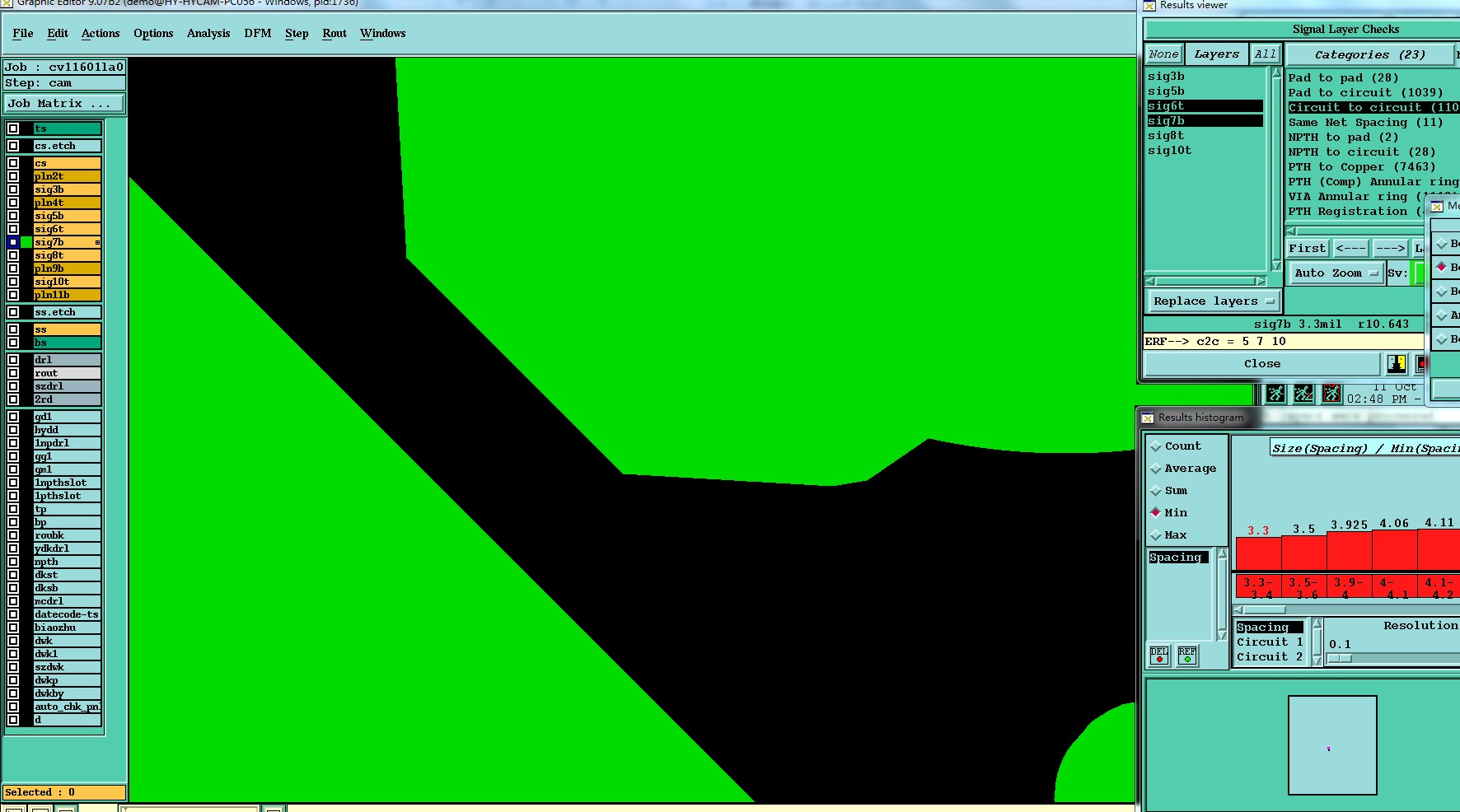Open the Job Matrix button
Viewport: 1460px width, 812px height.
[x=63, y=103]
